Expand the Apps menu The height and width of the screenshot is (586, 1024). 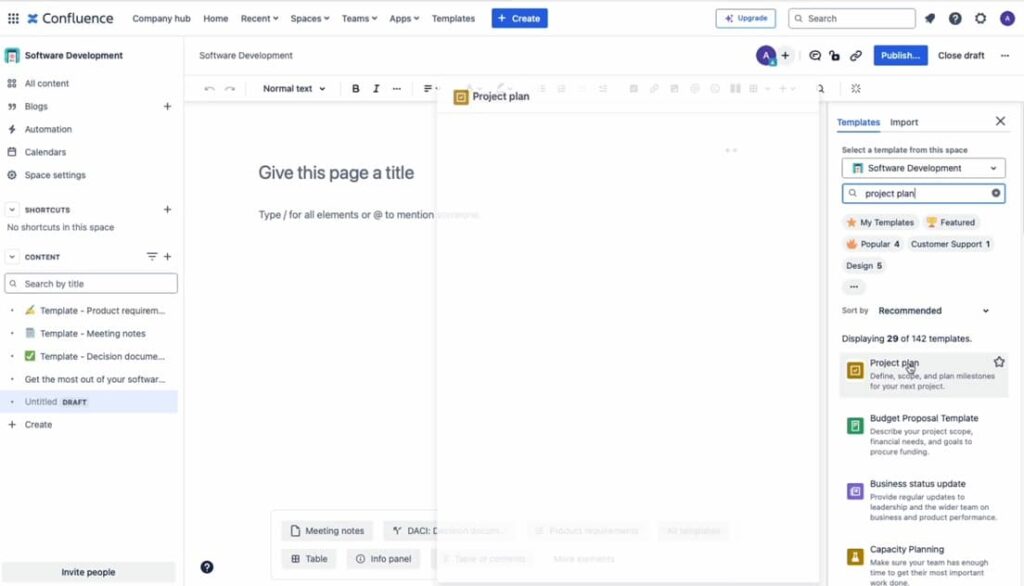pyautogui.click(x=404, y=18)
